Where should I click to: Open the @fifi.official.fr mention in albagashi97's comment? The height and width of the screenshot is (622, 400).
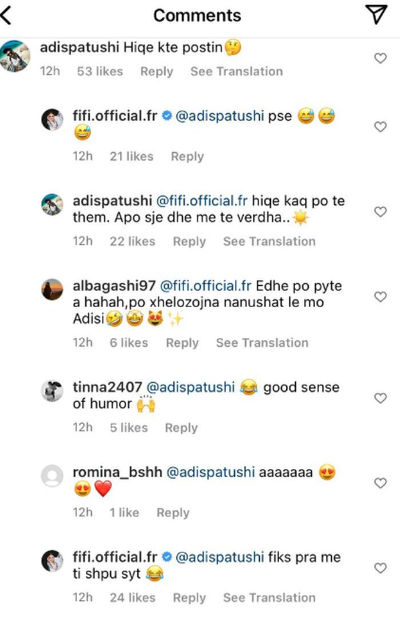[206, 286]
